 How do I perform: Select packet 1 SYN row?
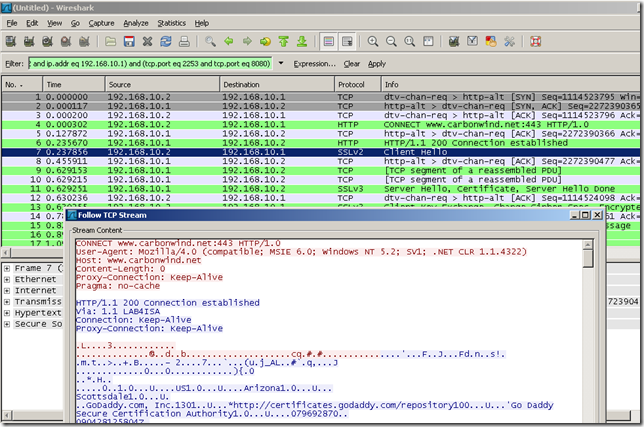point(321,97)
